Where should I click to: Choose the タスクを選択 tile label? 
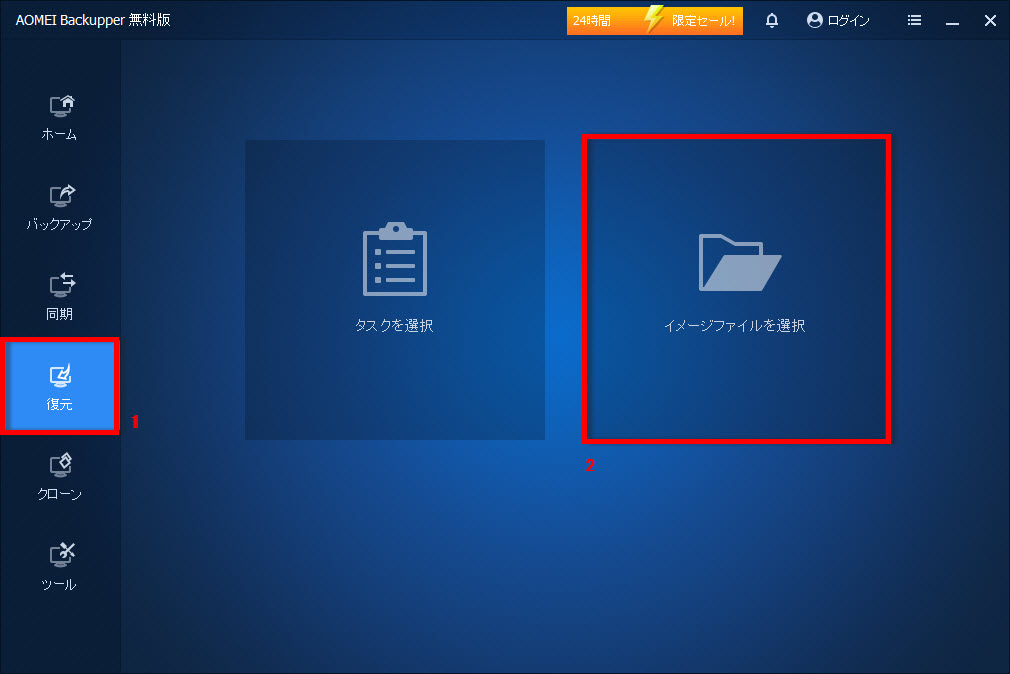point(394,325)
